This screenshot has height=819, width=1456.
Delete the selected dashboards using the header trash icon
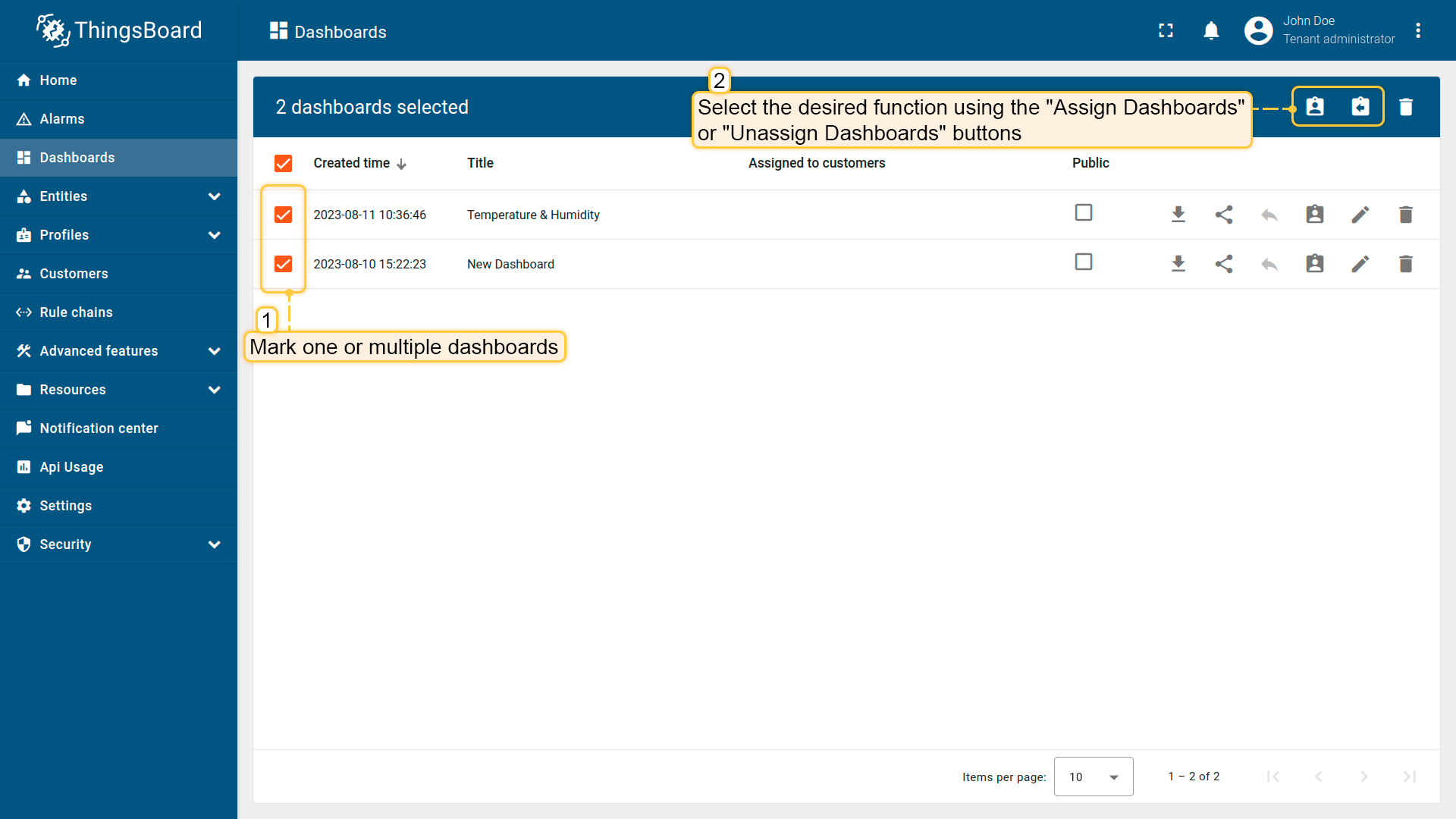tap(1406, 107)
